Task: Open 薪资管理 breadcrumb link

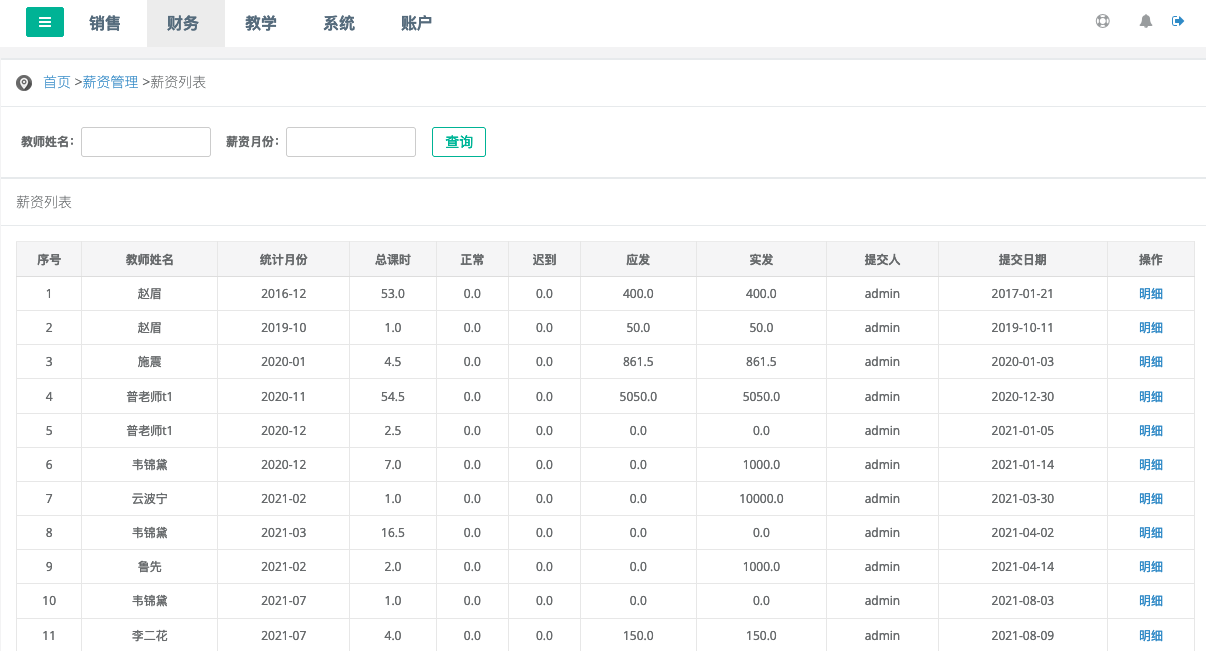Action: coord(110,82)
